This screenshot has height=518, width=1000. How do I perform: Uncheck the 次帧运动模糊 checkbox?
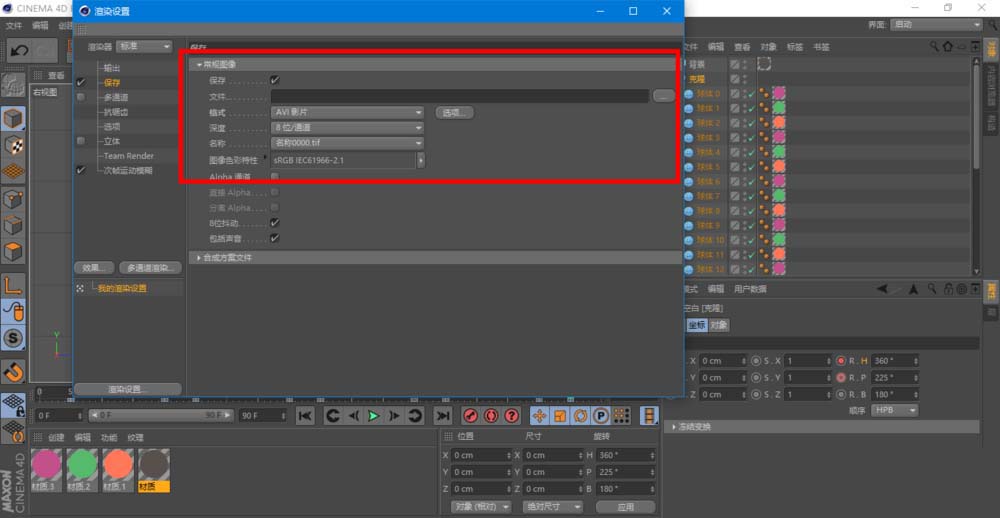click(81, 170)
